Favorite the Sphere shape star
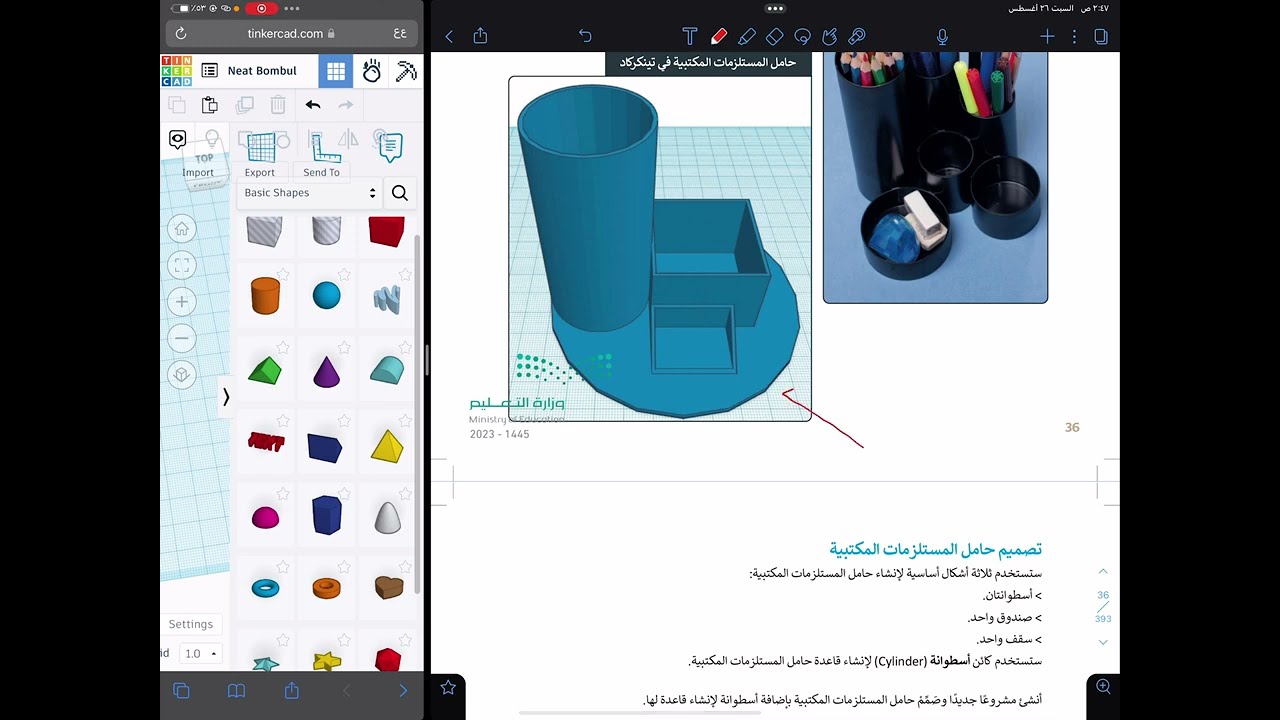The image size is (1280, 720). 344,273
